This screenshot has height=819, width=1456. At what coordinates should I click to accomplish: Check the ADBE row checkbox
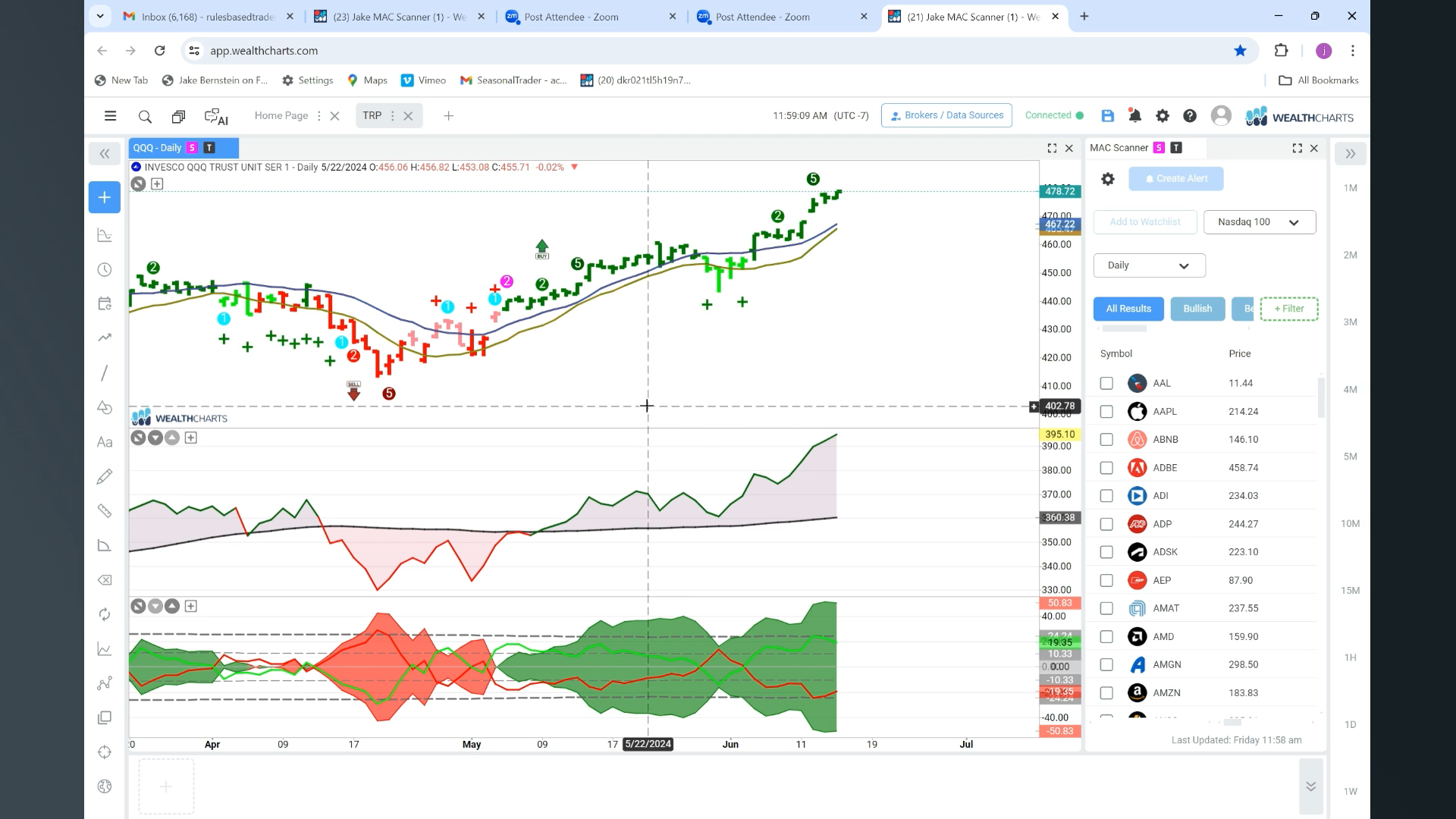pos(1106,468)
